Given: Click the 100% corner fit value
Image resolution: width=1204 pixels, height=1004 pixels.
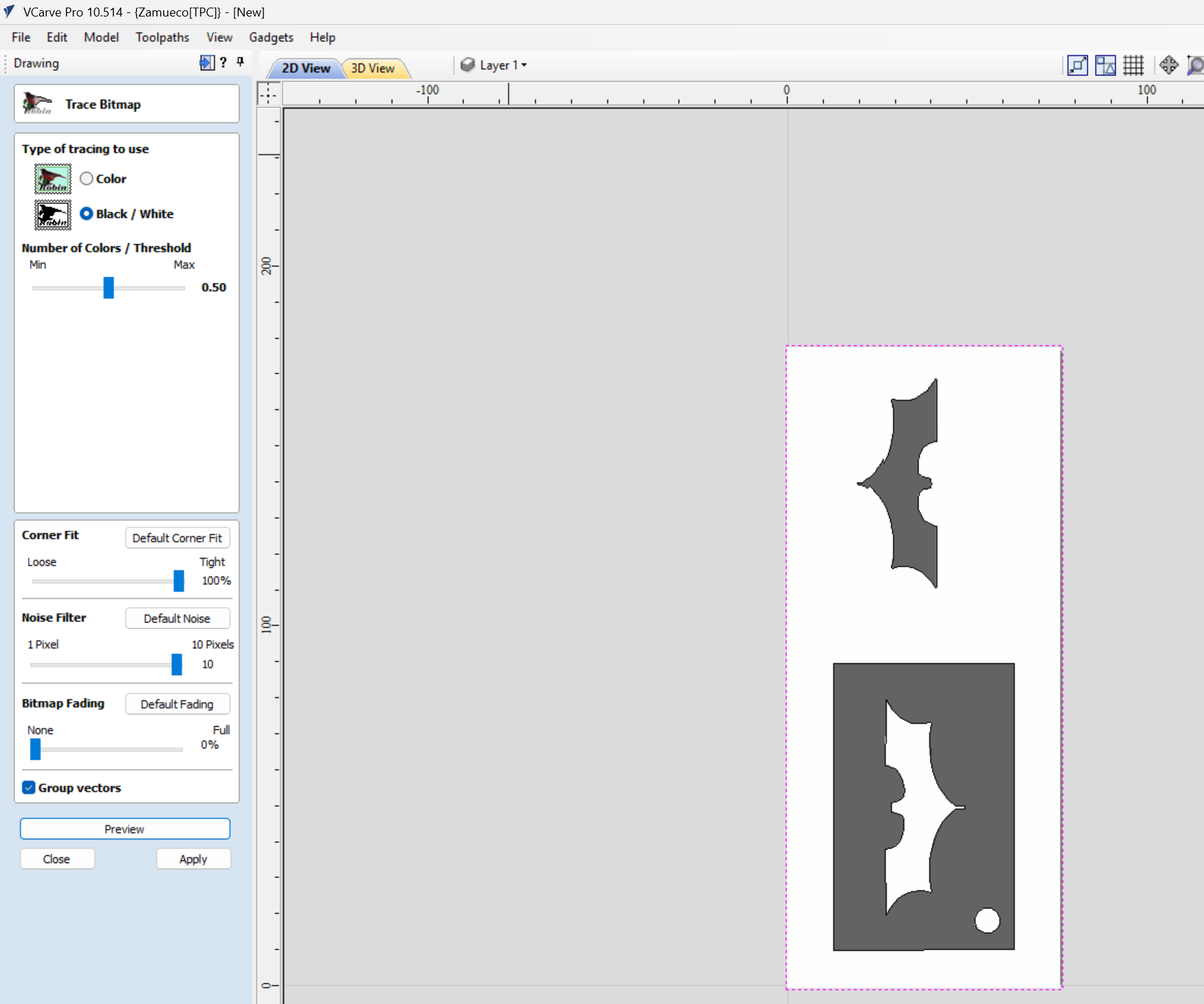Looking at the screenshot, I should (216, 581).
